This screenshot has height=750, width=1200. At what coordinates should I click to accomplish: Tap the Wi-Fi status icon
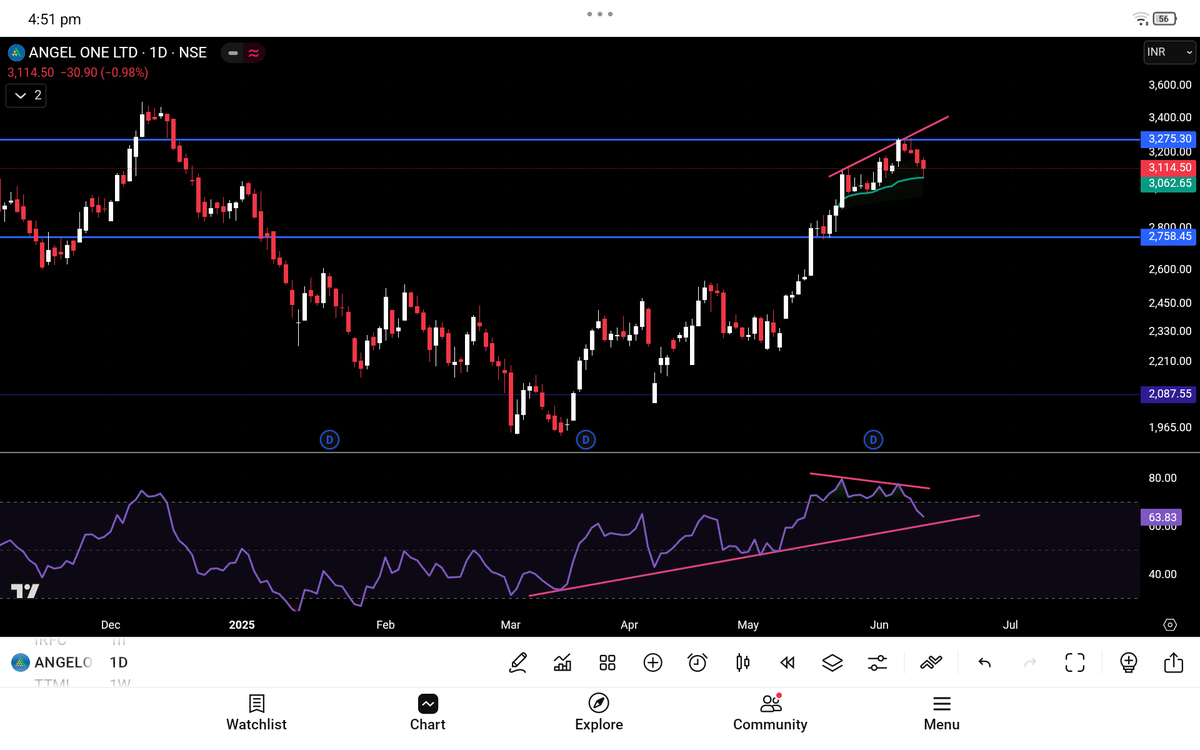1140,19
